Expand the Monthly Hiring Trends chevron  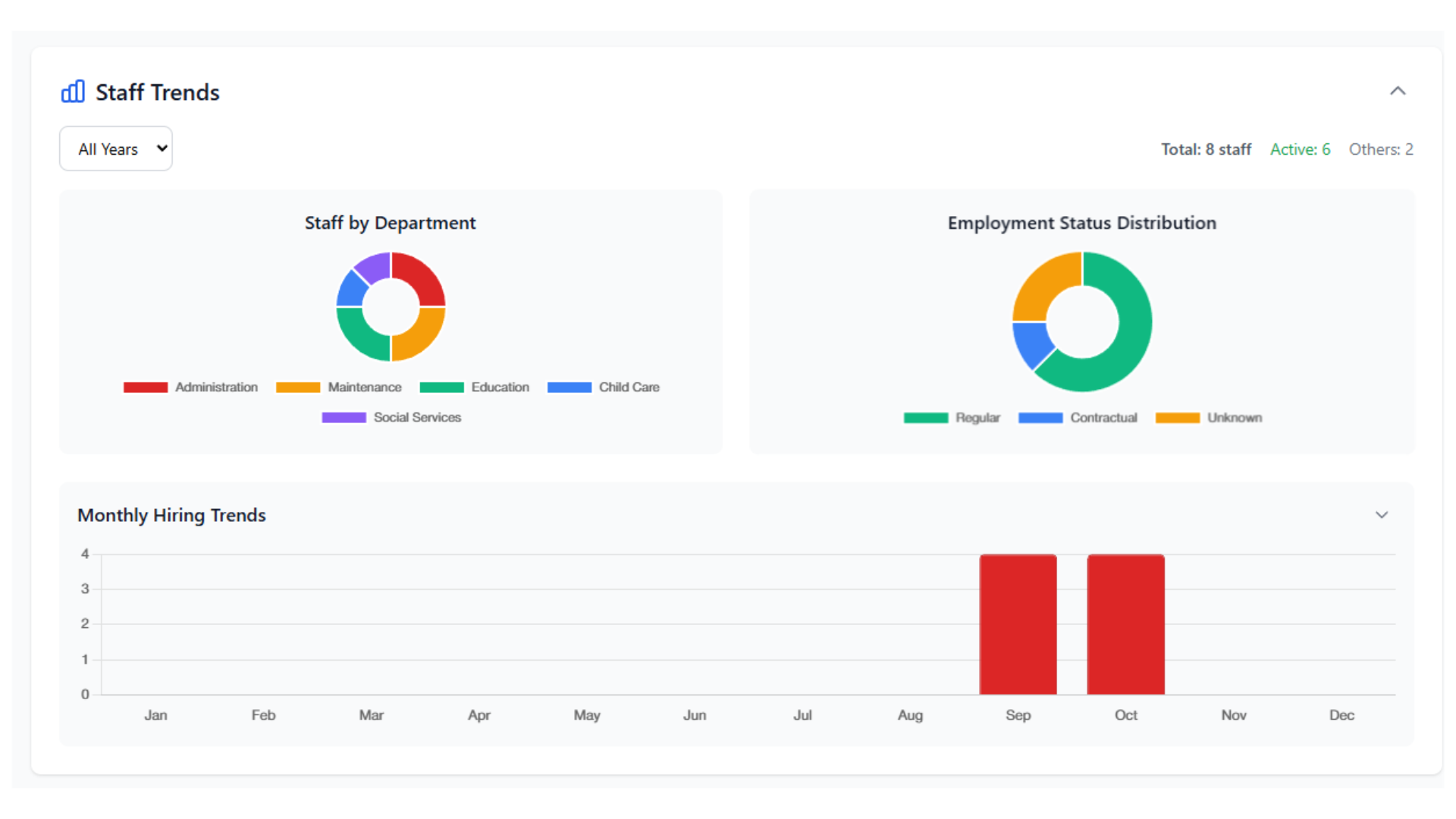[x=1382, y=515]
